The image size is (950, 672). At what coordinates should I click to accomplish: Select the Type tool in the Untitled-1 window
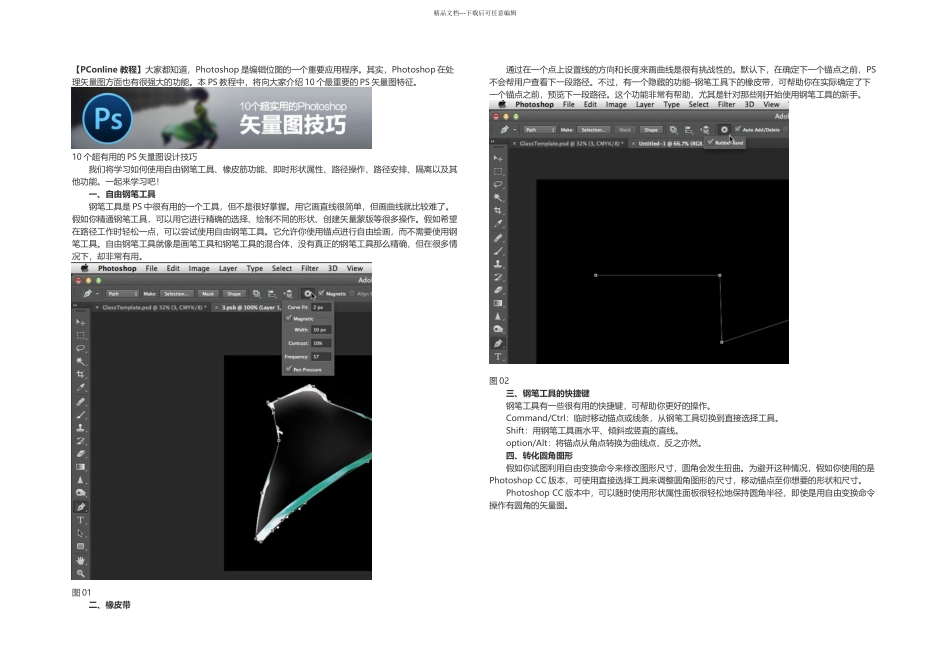(x=498, y=357)
